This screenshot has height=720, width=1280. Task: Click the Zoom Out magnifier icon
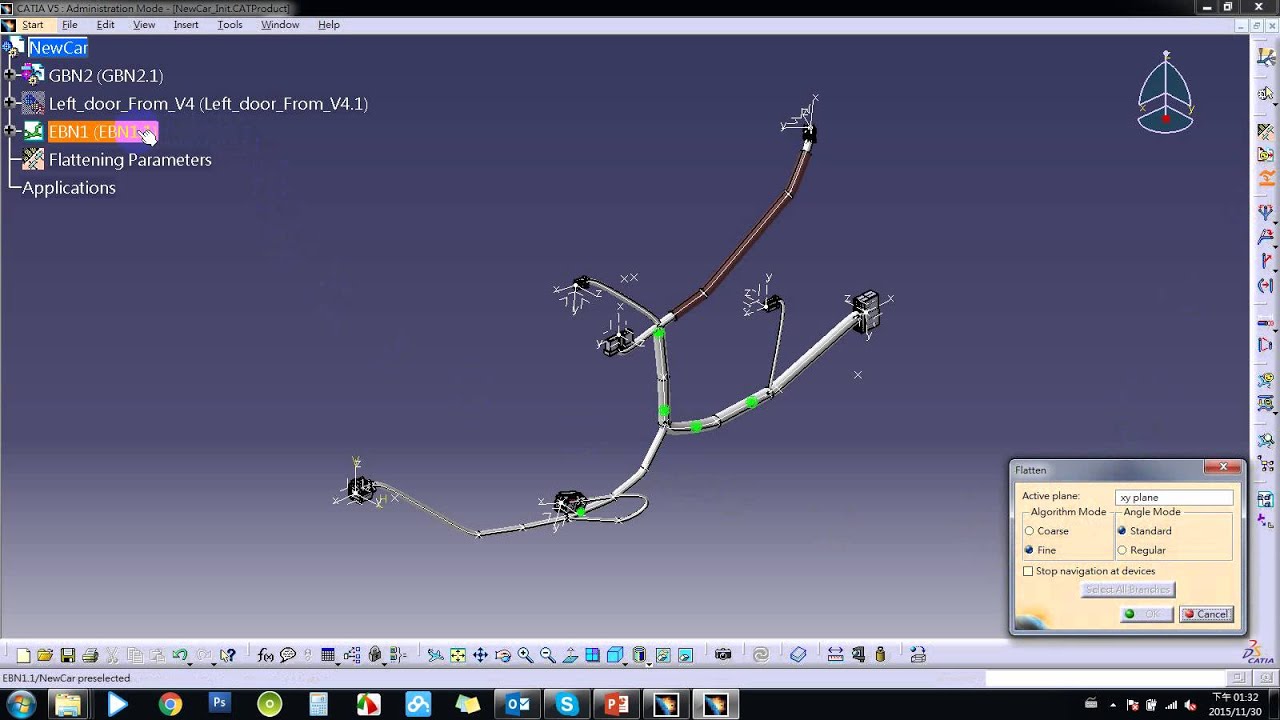point(547,655)
